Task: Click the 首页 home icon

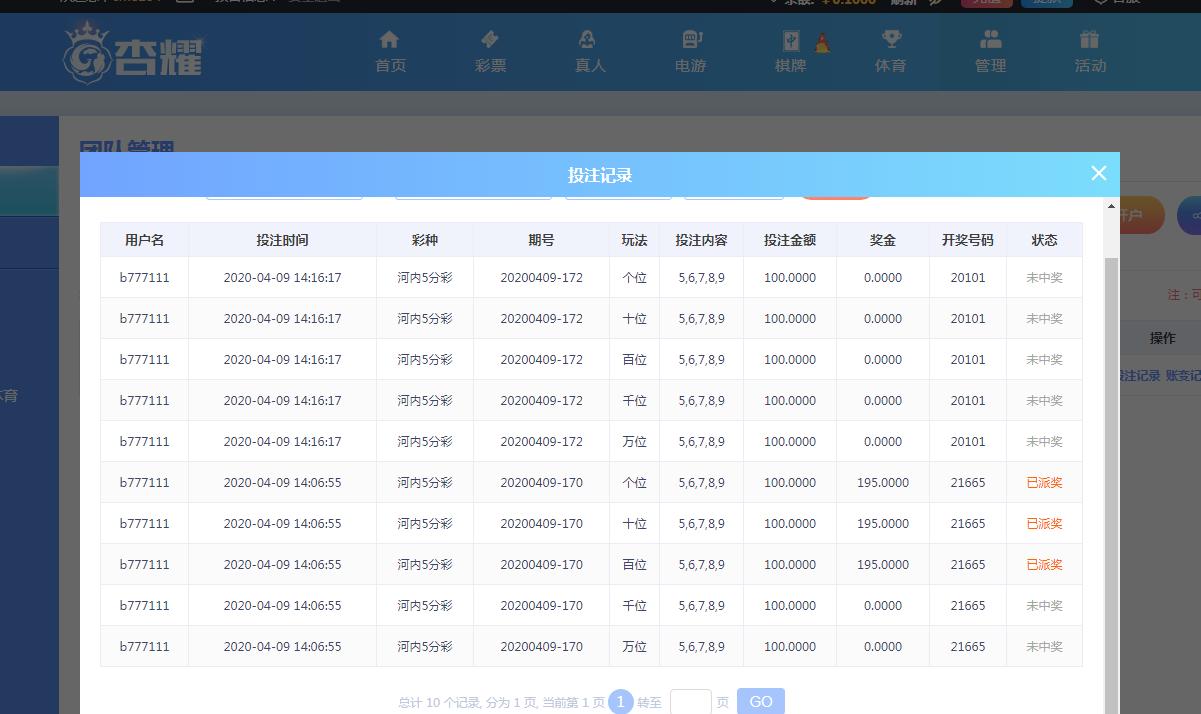Action: click(x=389, y=40)
